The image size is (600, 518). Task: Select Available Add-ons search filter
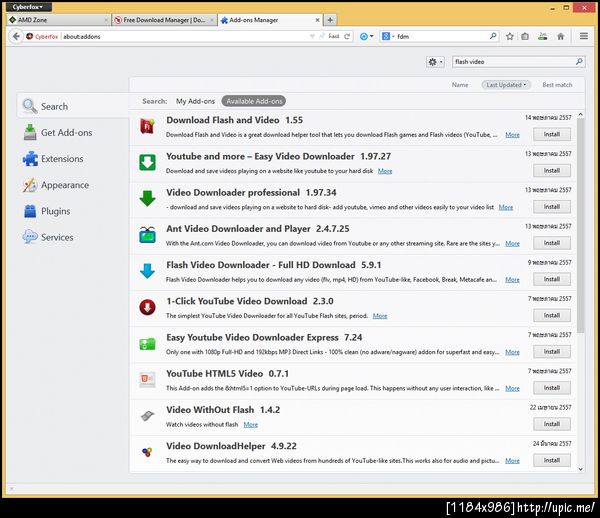click(x=254, y=101)
